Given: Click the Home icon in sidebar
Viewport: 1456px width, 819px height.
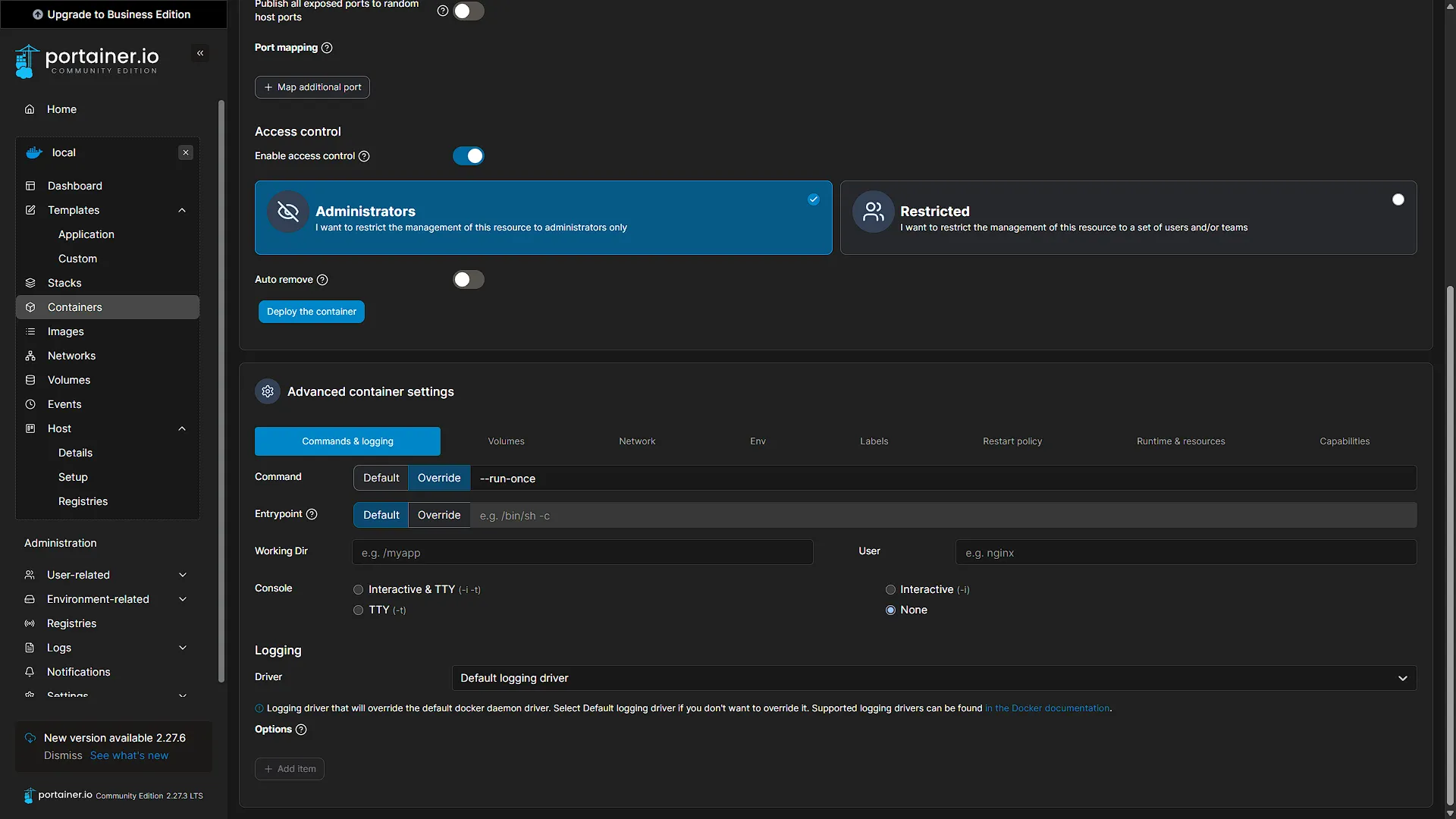Looking at the screenshot, I should pos(30,109).
